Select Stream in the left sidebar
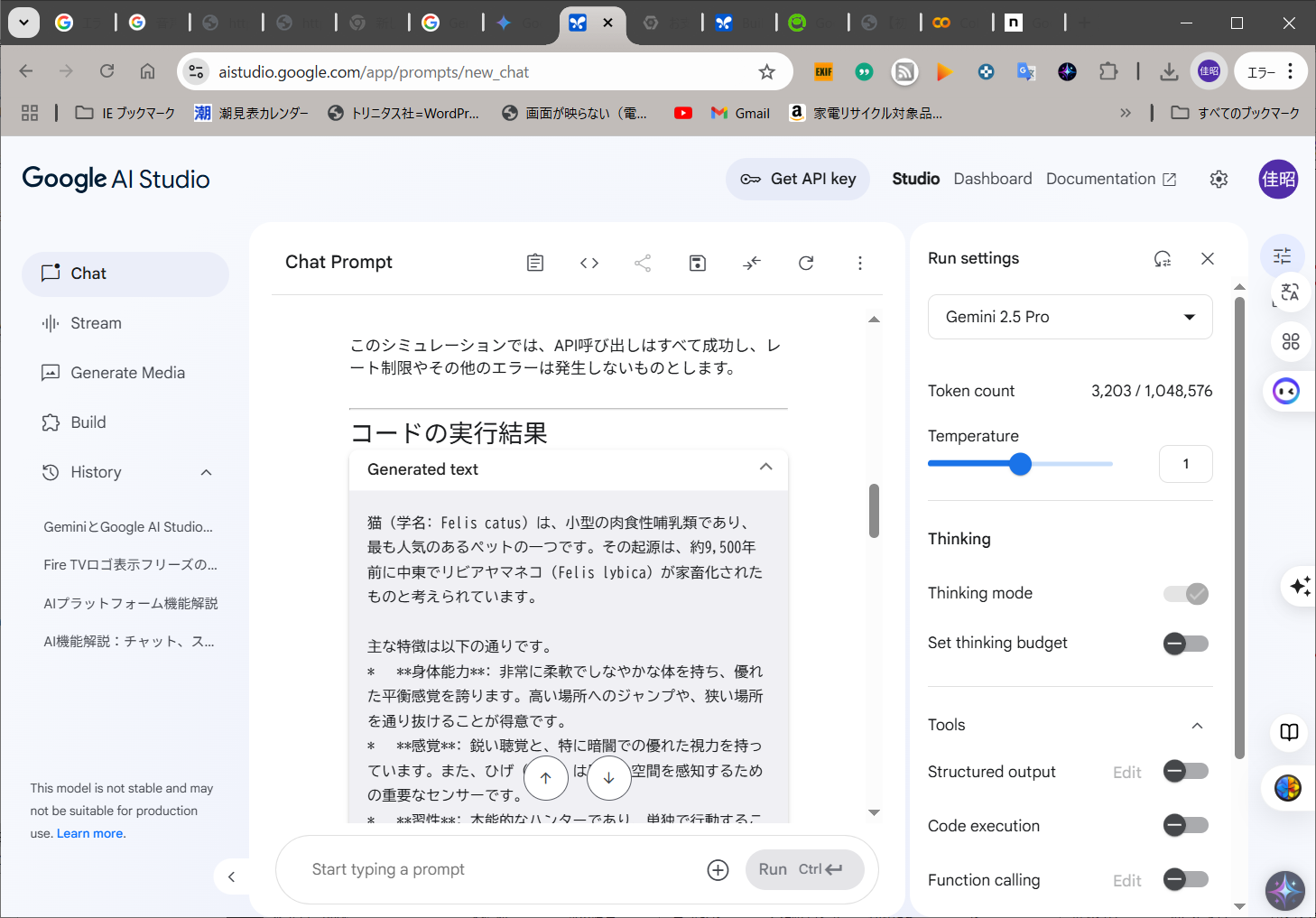This screenshot has height=918, width=1316. point(96,323)
